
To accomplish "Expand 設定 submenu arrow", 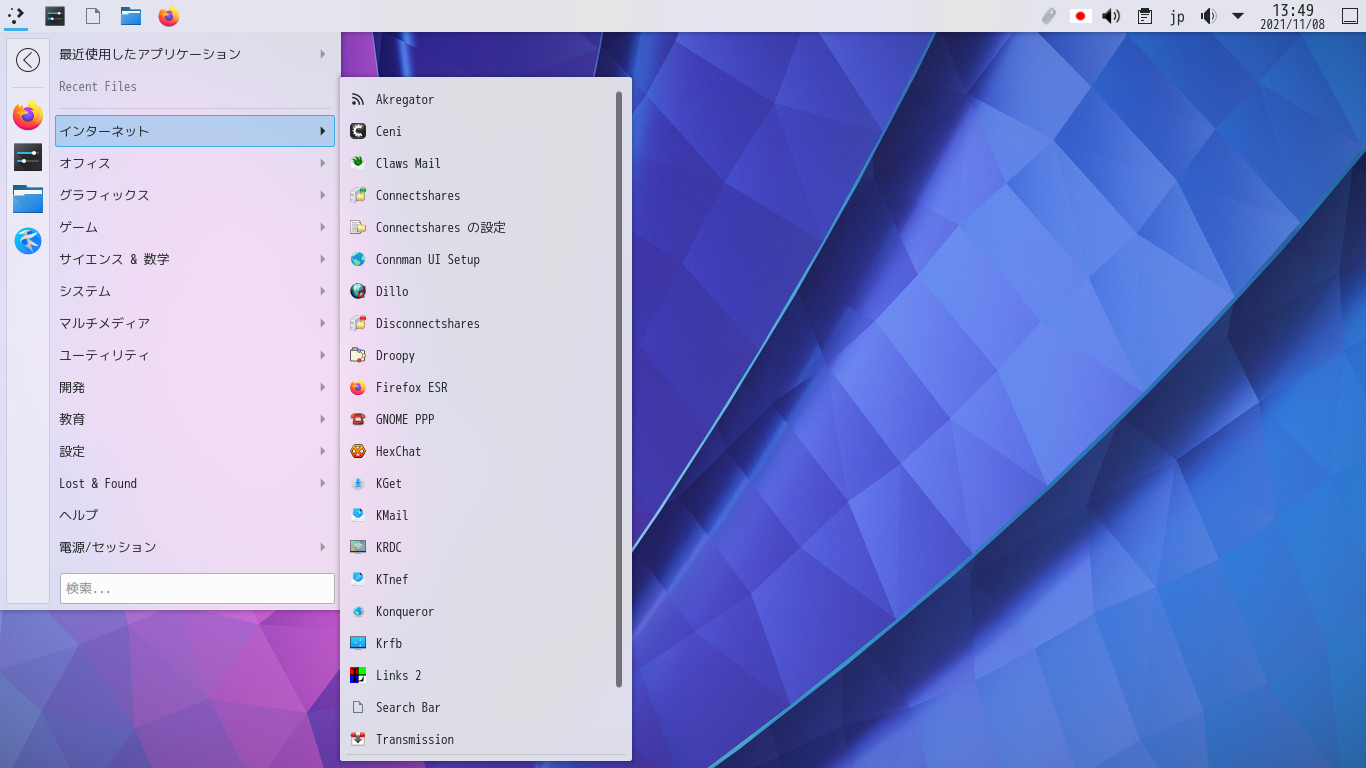I will point(323,451).
